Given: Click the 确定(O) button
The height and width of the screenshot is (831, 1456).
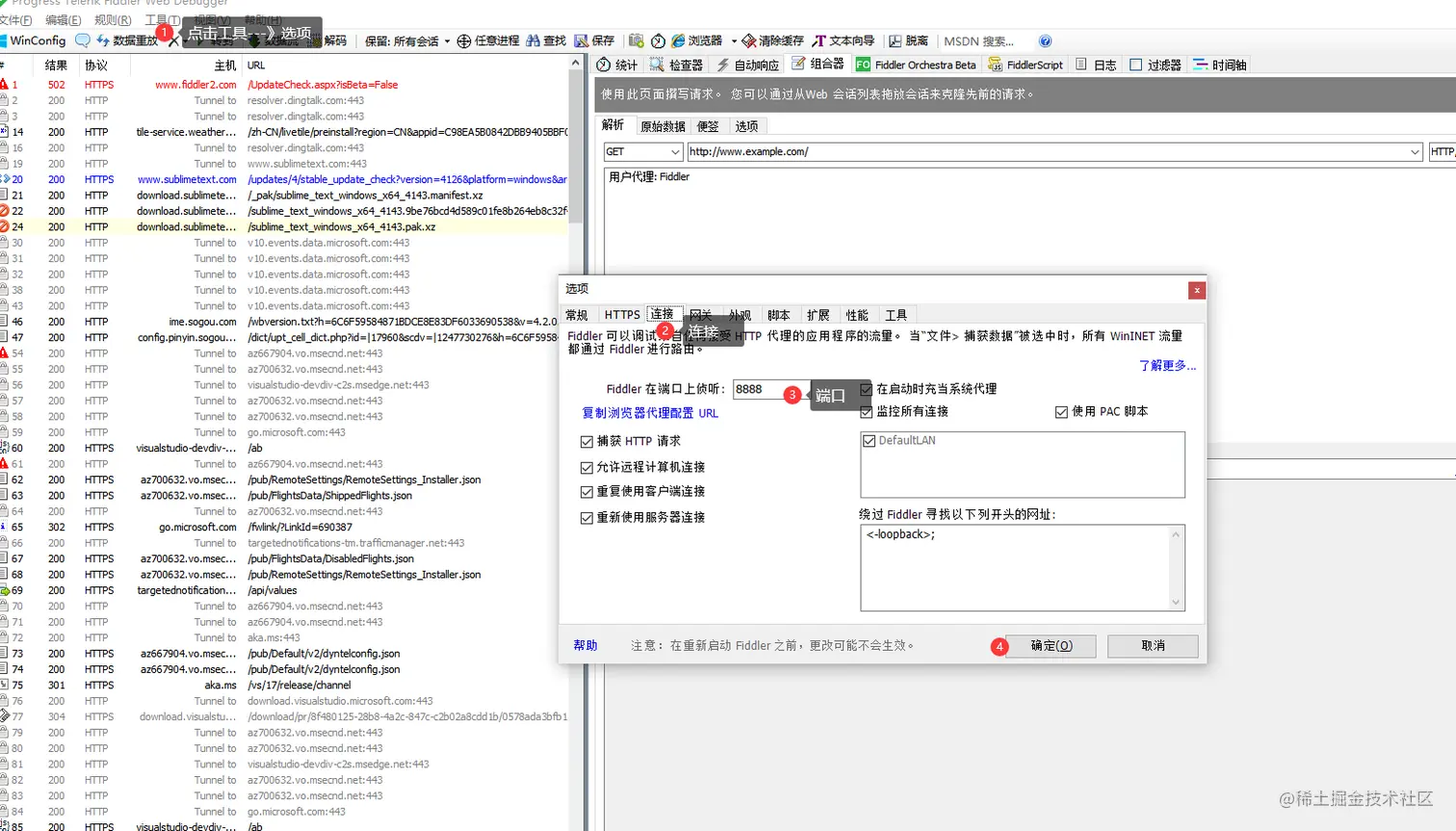Looking at the screenshot, I should click(x=1052, y=645).
